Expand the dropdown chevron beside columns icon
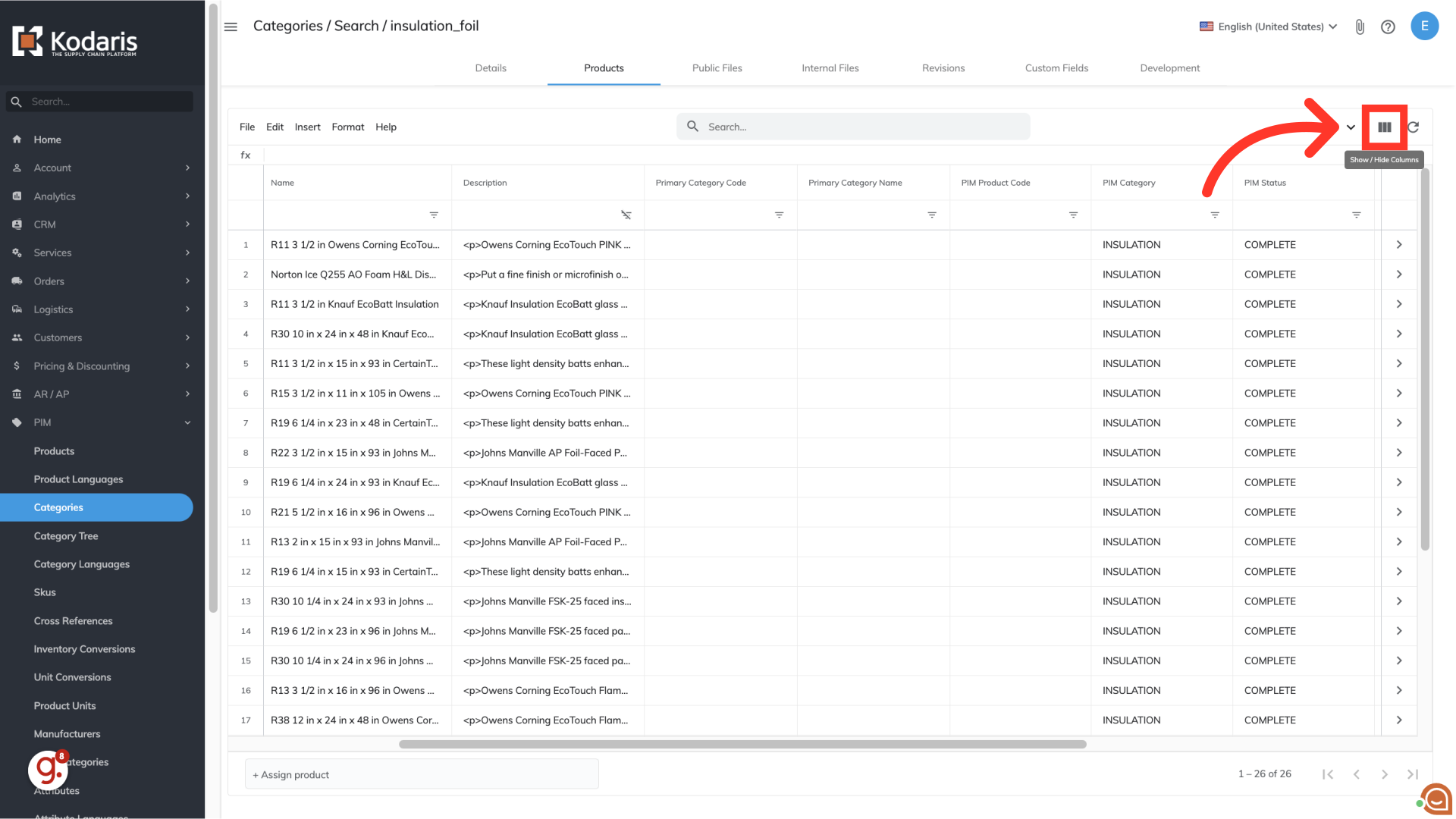The height and width of the screenshot is (819, 1456). [x=1351, y=127]
